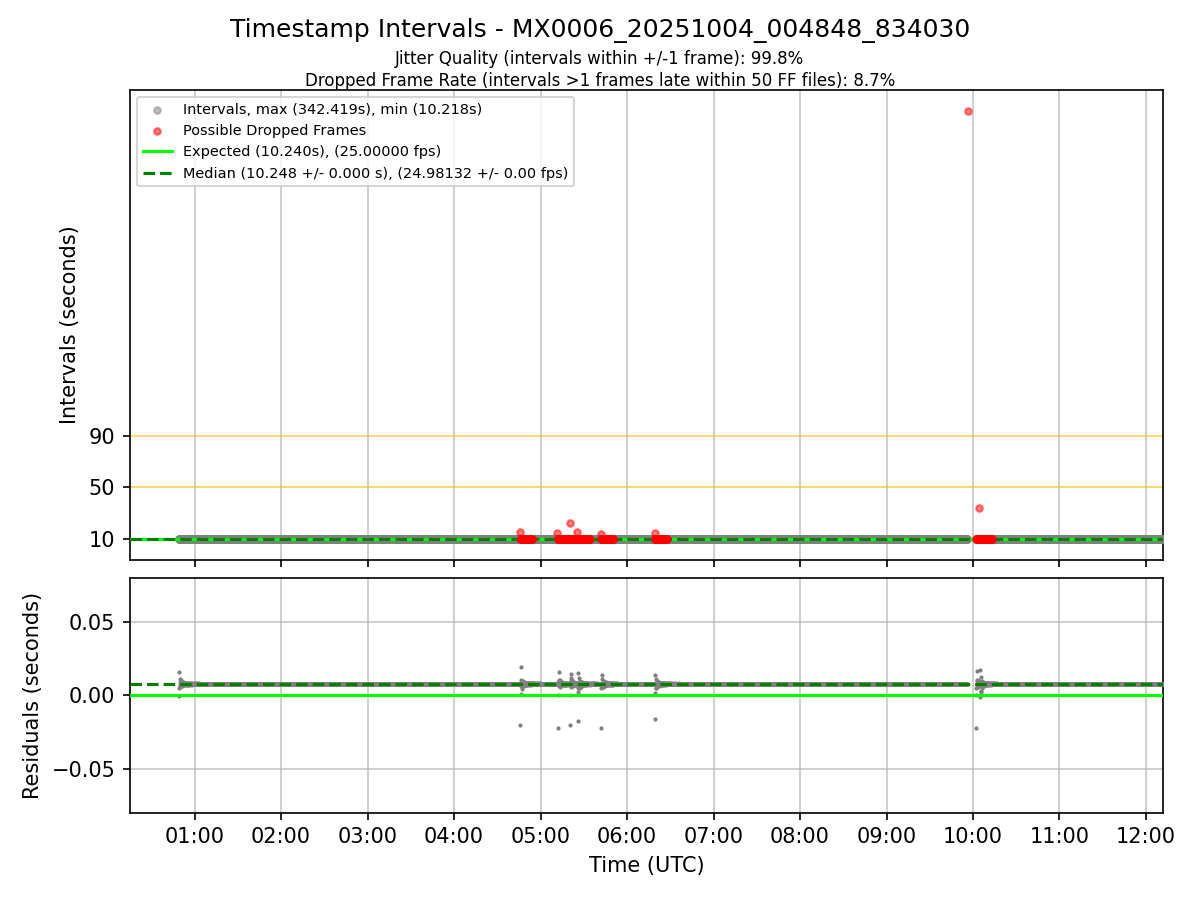This screenshot has height=900, width=1200.
Task: Click the 'Intervals (seconds)' y-axis label
Action: (69, 325)
